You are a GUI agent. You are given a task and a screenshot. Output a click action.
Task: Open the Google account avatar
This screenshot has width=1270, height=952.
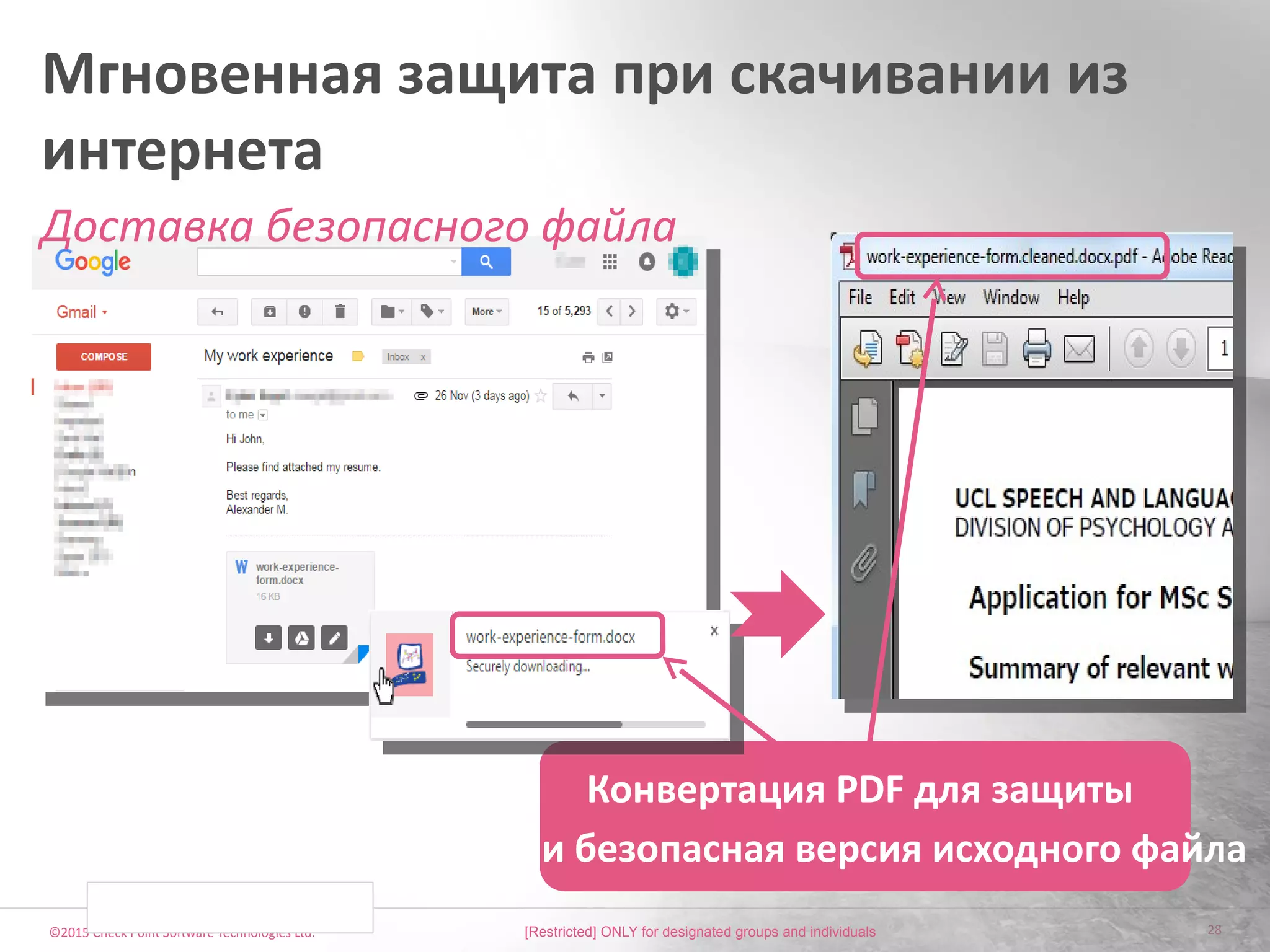click(x=683, y=262)
